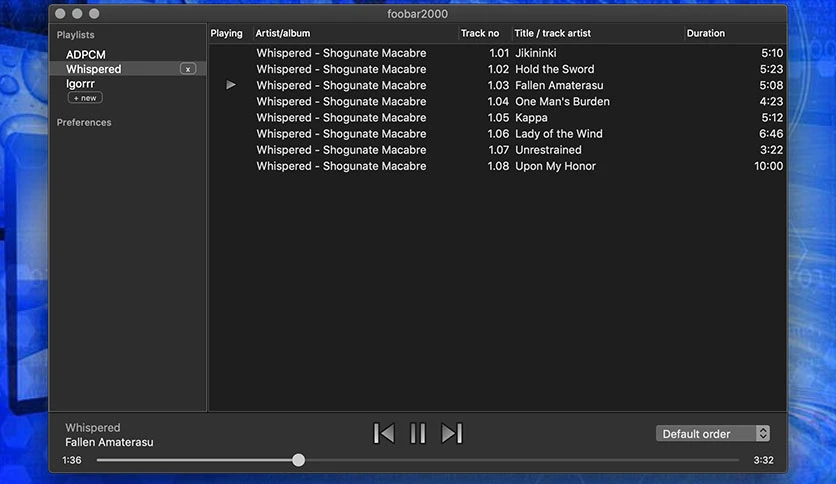Select the track Lady of the Wind

pyautogui.click(x=559, y=134)
